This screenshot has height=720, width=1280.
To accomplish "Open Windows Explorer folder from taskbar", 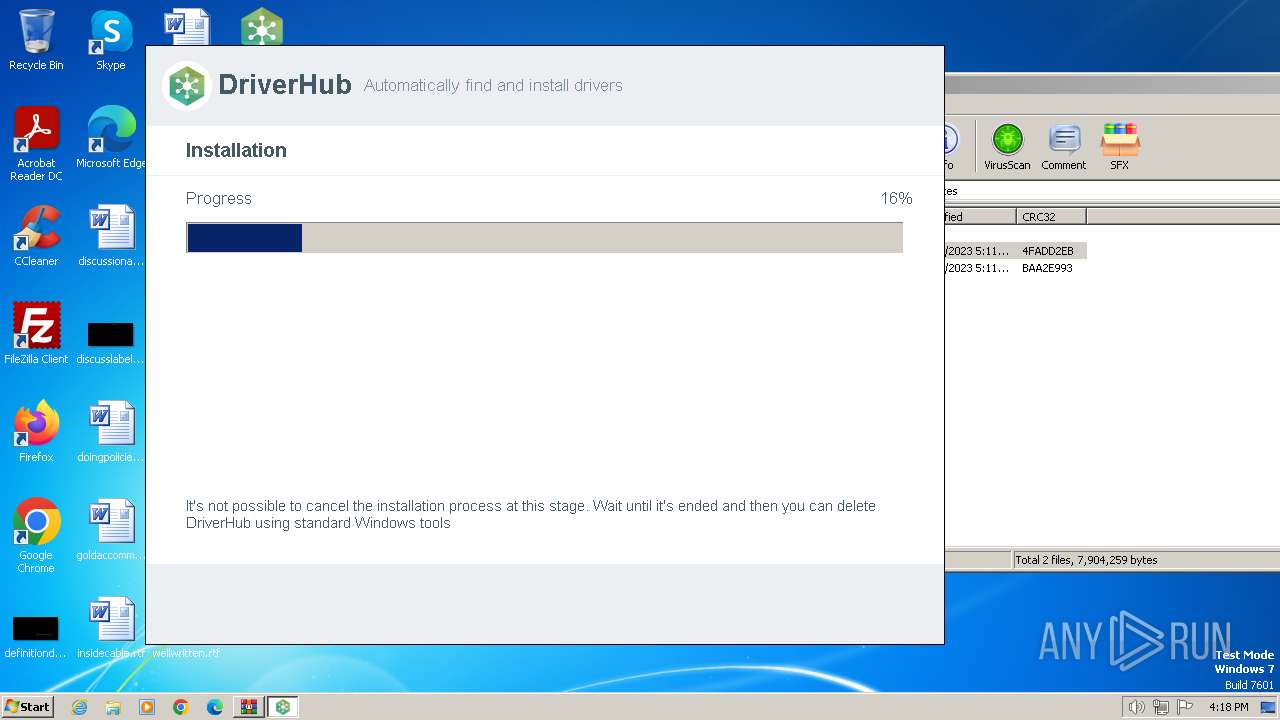I will coord(113,707).
